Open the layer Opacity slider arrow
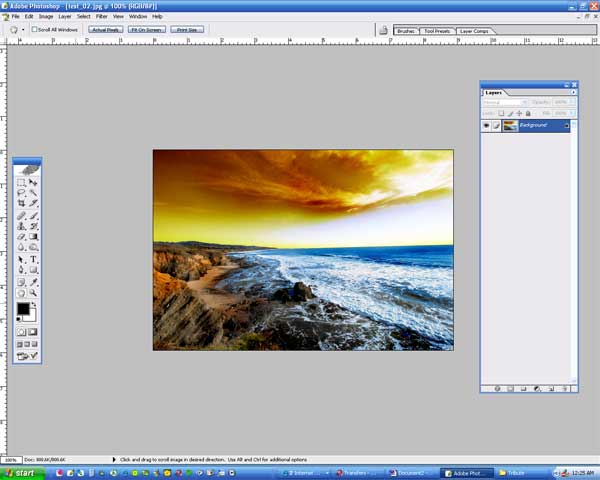This screenshot has width=600, height=480. pyautogui.click(x=572, y=102)
